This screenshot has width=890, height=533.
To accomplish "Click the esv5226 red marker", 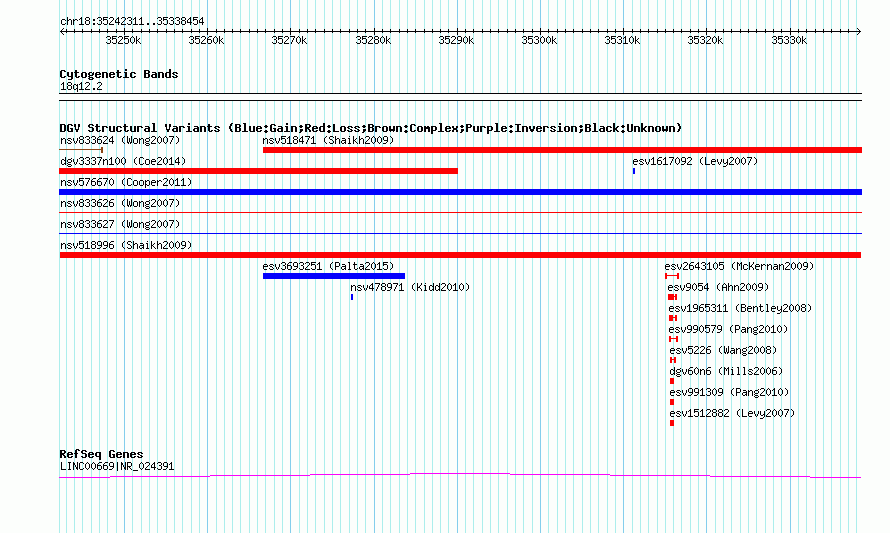I will point(673,360).
